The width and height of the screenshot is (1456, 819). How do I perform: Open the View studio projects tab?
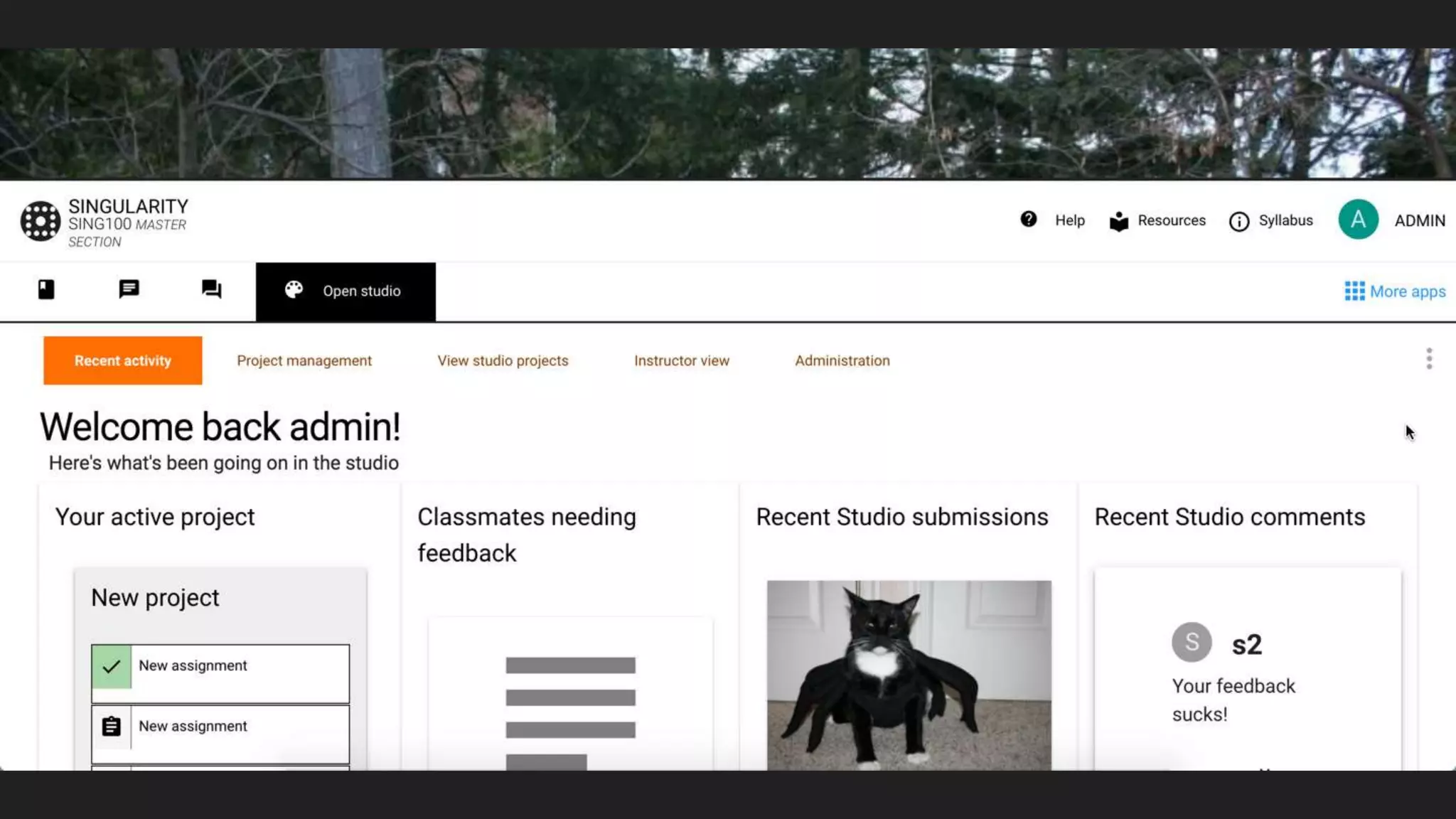coord(503,361)
